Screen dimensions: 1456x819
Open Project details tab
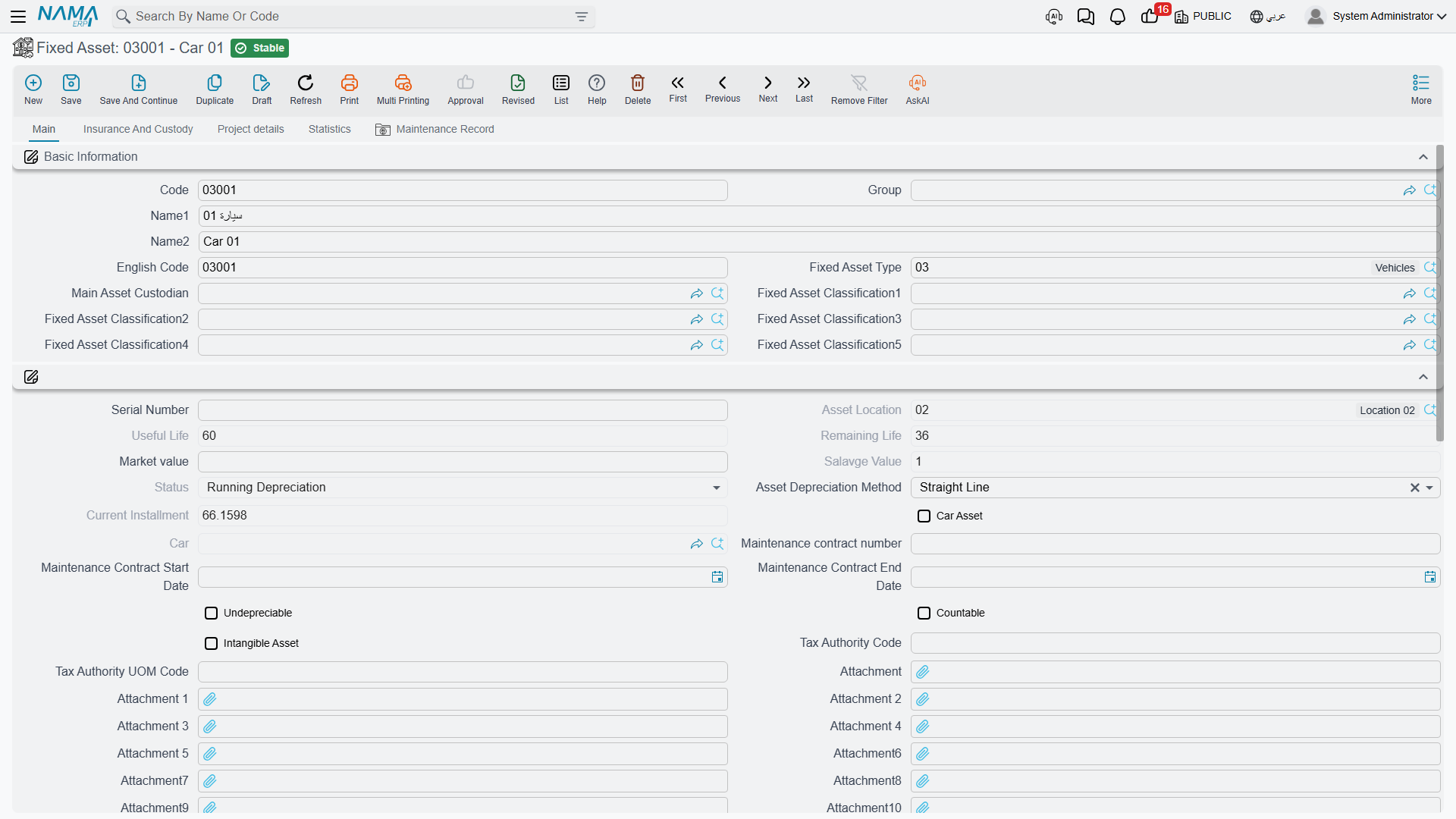point(251,130)
